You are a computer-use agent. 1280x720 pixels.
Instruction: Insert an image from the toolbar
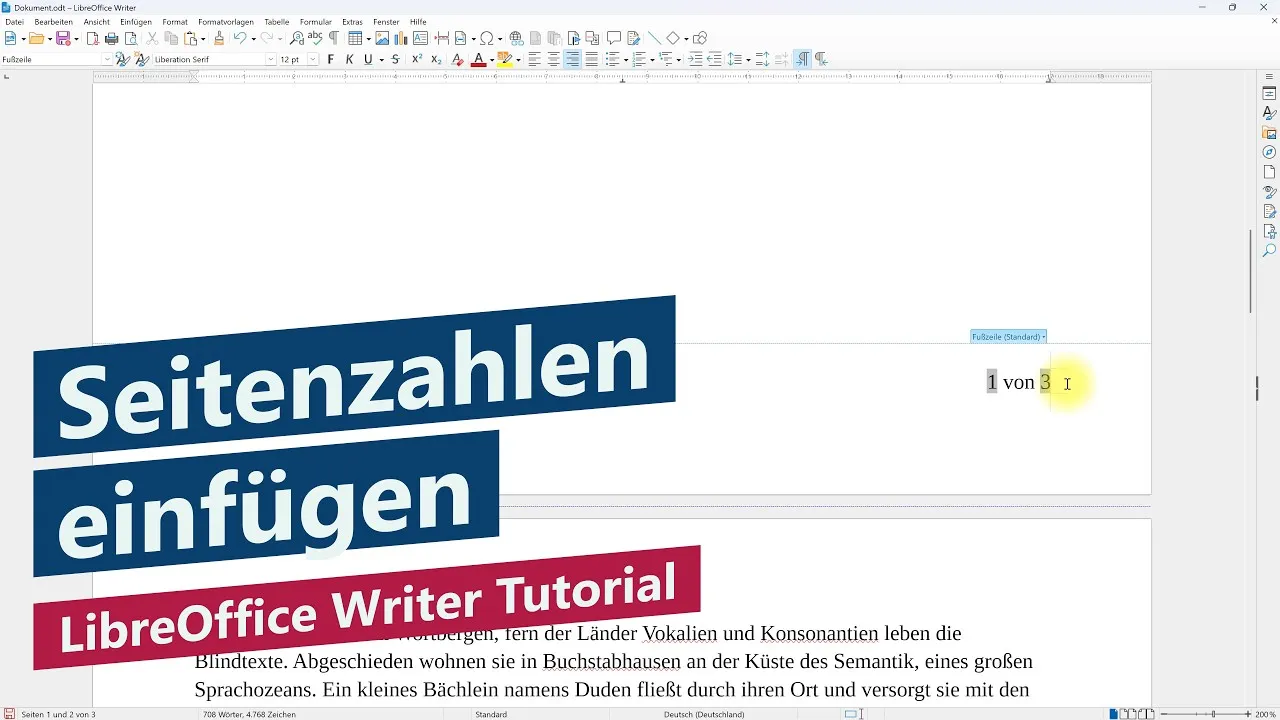coord(381,39)
